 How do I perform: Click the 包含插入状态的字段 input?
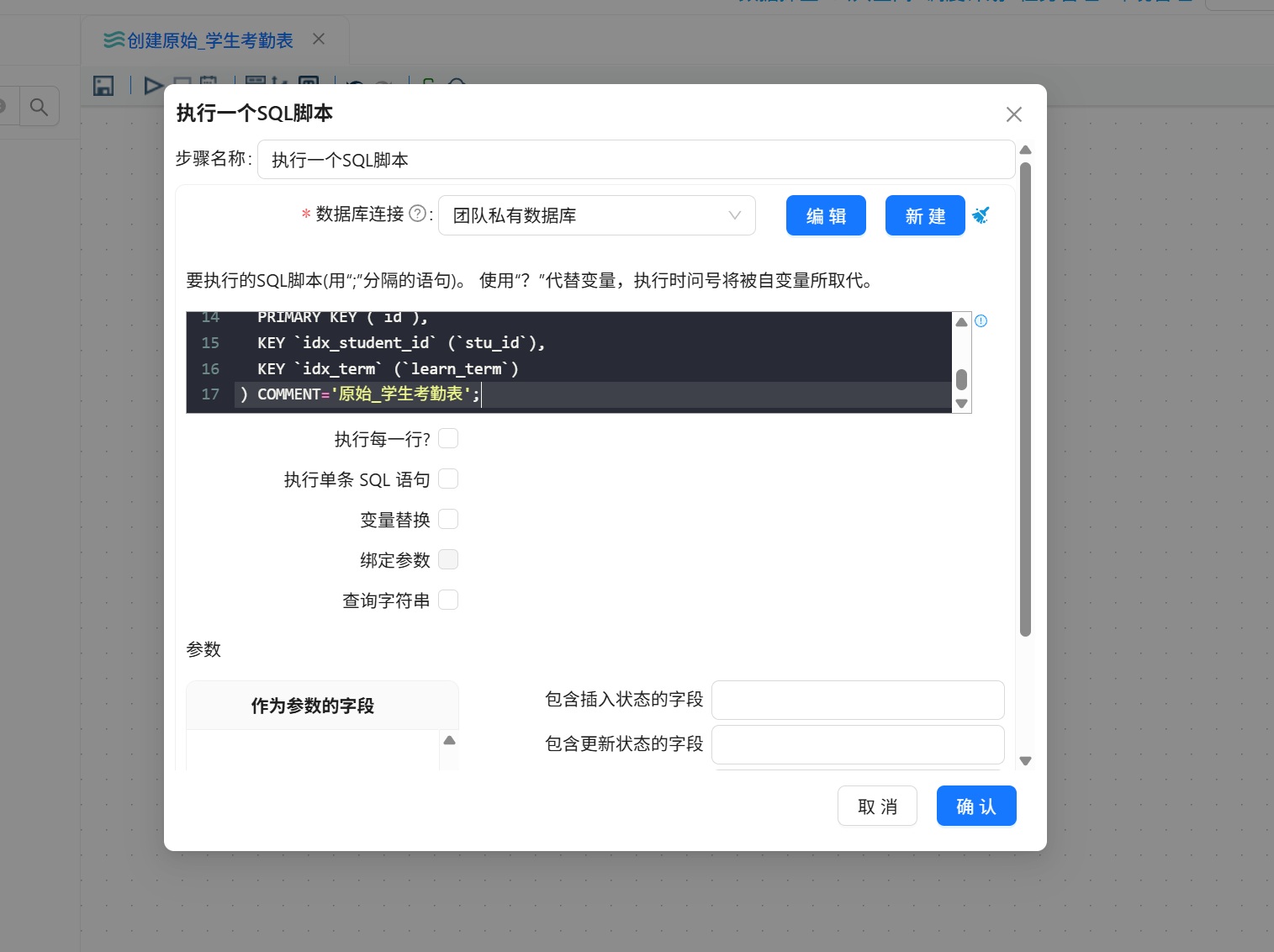point(858,700)
